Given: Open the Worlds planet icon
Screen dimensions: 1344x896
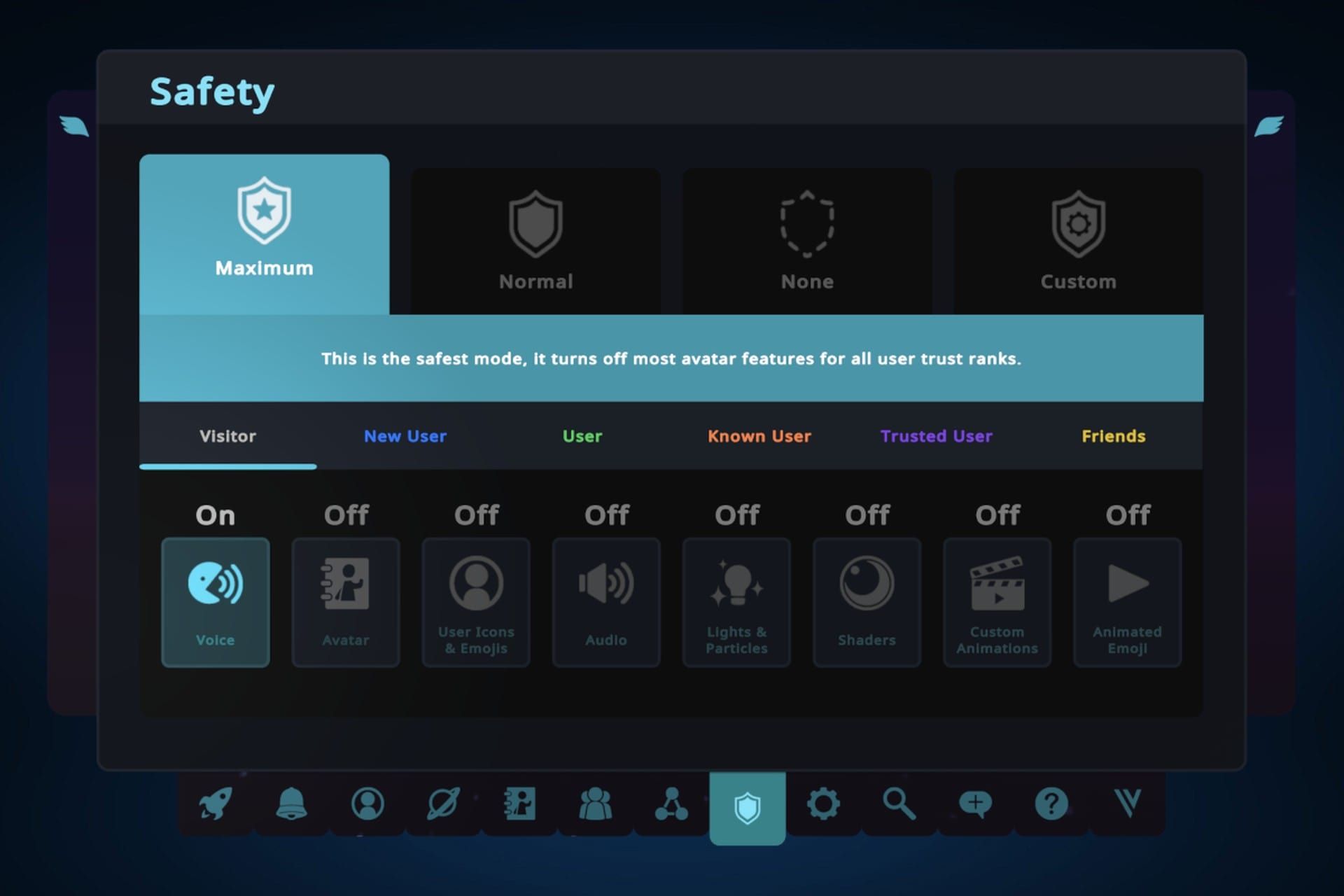Looking at the screenshot, I should [x=443, y=805].
